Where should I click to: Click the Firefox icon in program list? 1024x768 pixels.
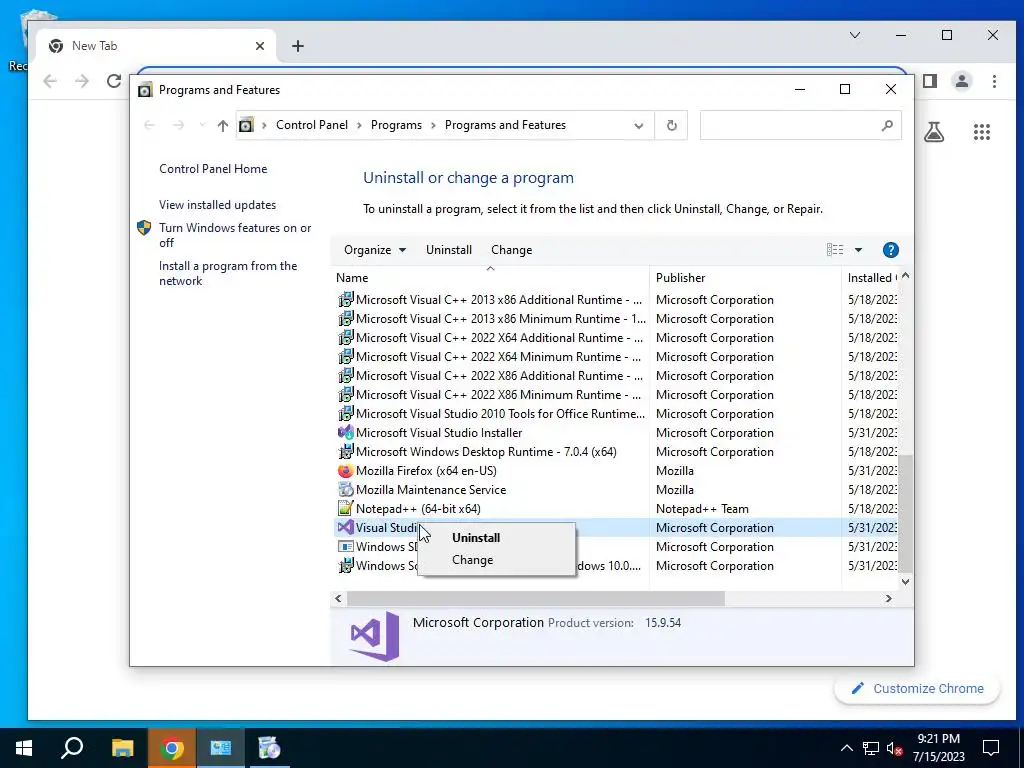345,470
